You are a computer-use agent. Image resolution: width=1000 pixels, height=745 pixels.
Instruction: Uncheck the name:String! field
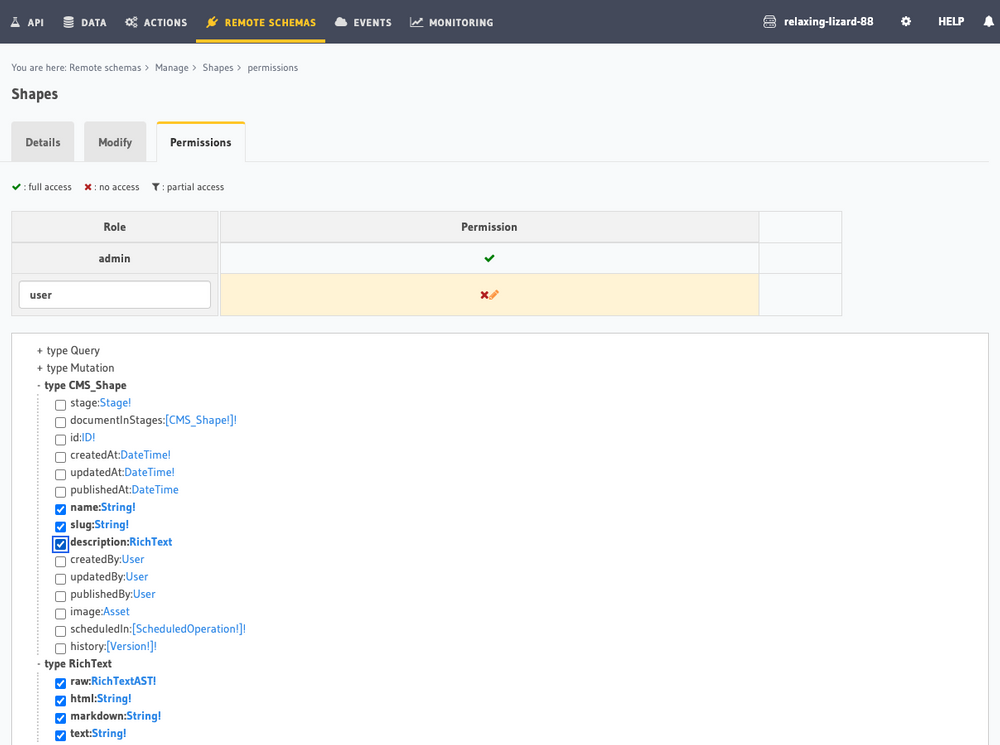[x=60, y=509]
